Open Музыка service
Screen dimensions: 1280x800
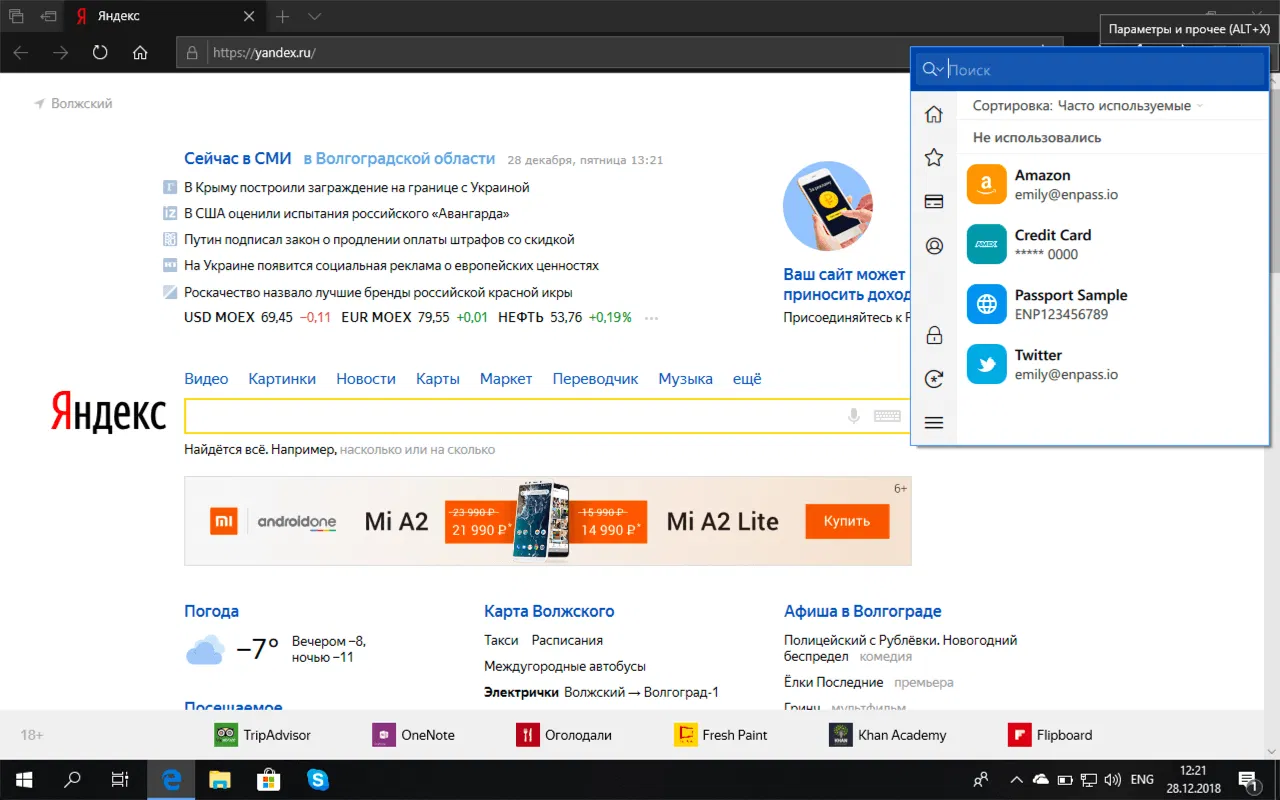(685, 379)
